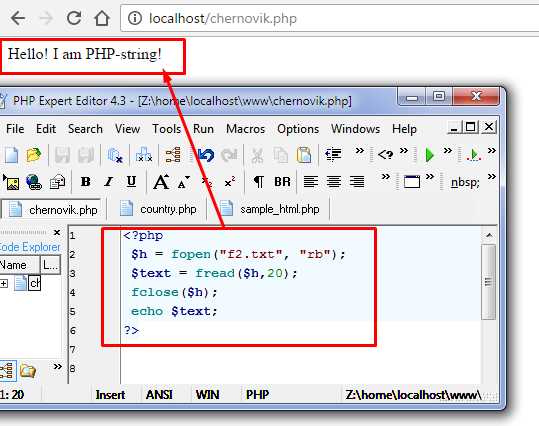This screenshot has width=539, height=426.
Task: Switch to the country.php tab
Action: point(158,209)
